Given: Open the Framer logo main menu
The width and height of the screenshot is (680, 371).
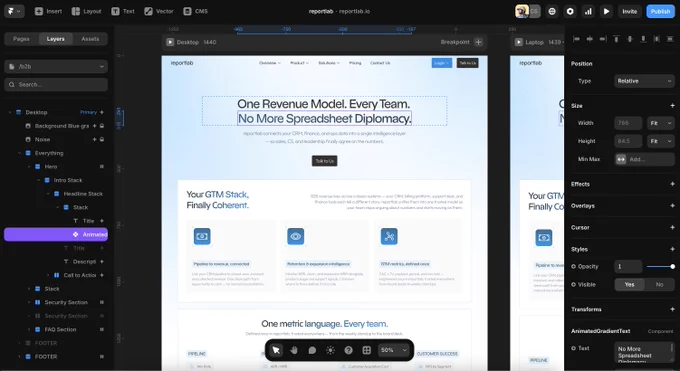Looking at the screenshot, I should point(14,11).
